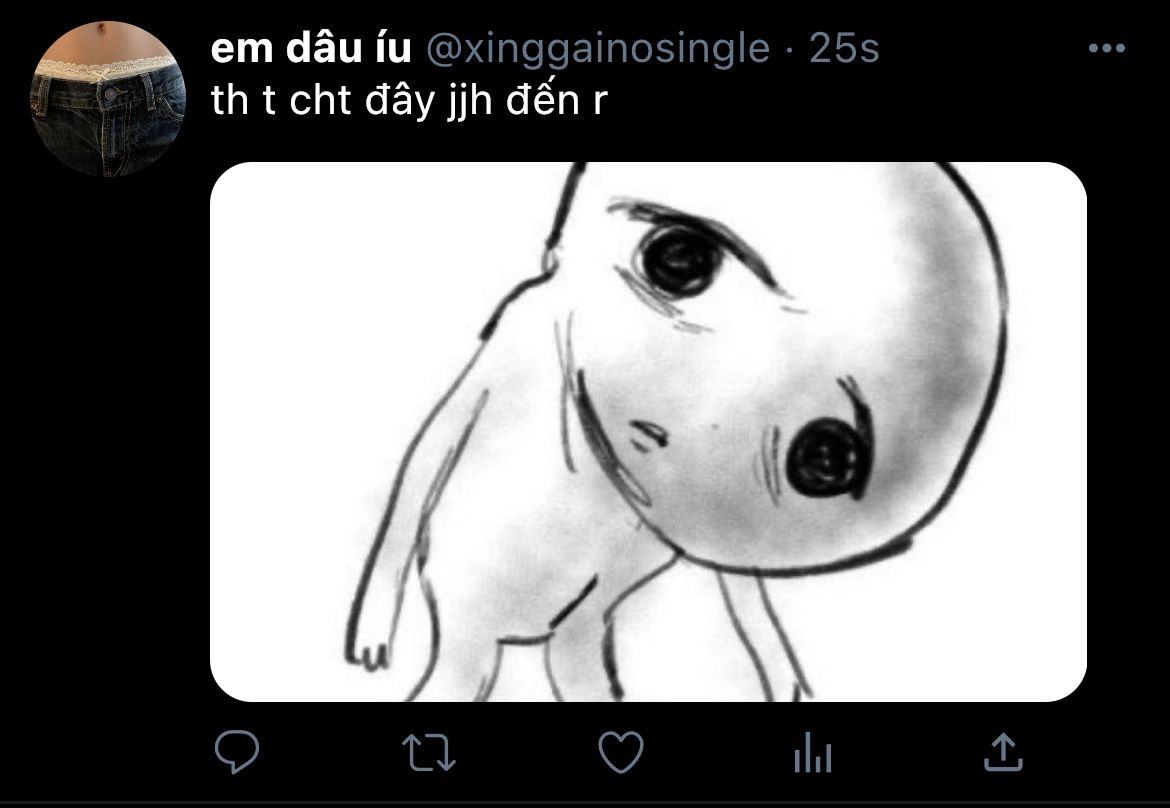Click the word 'jjh' in the tweet
Screen dimensions: 1170x808
[x=470, y=102]
